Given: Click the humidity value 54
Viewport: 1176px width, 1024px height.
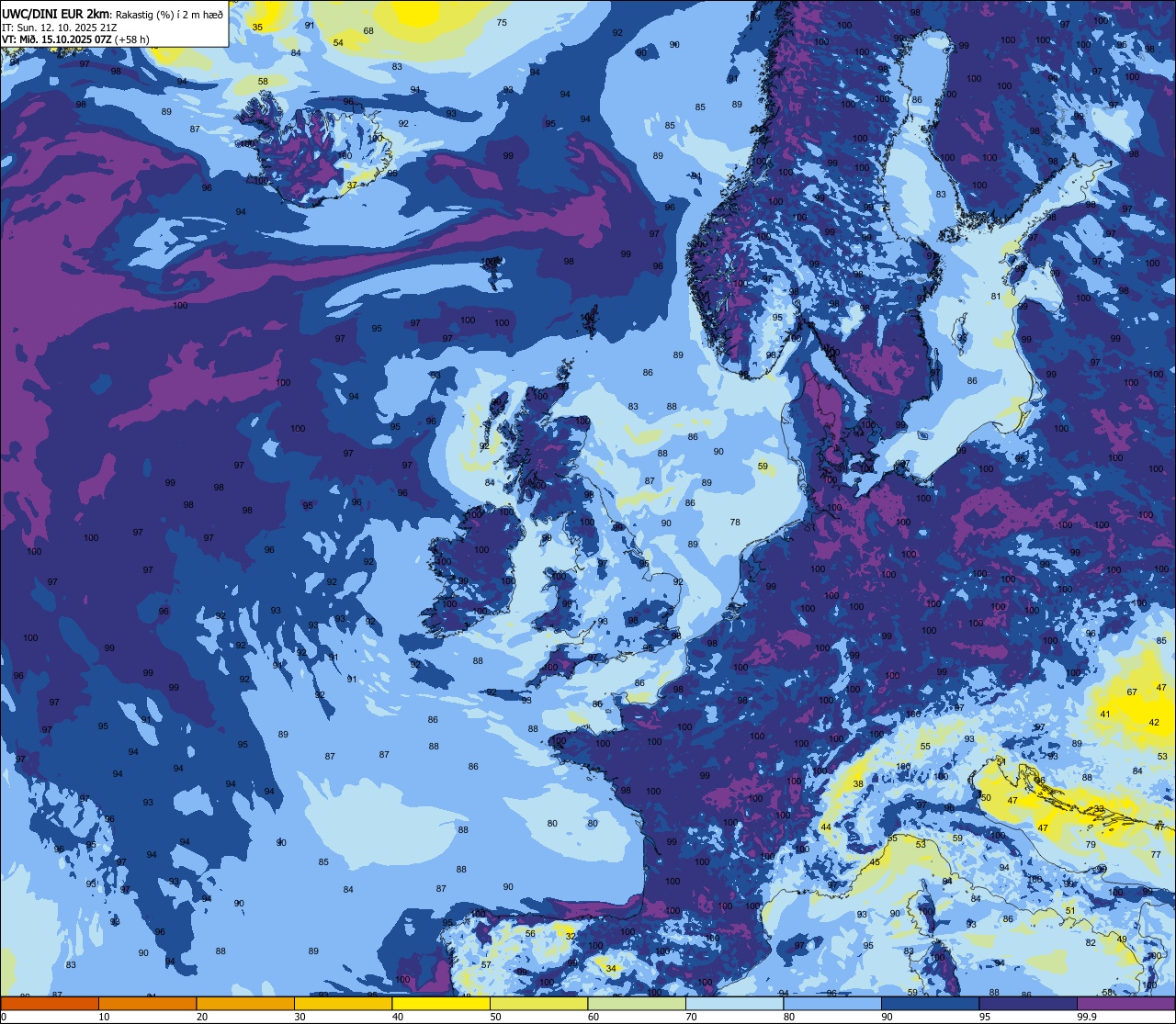Looking at the screenshot, I should pyautogui.click(x=338, y=42).
